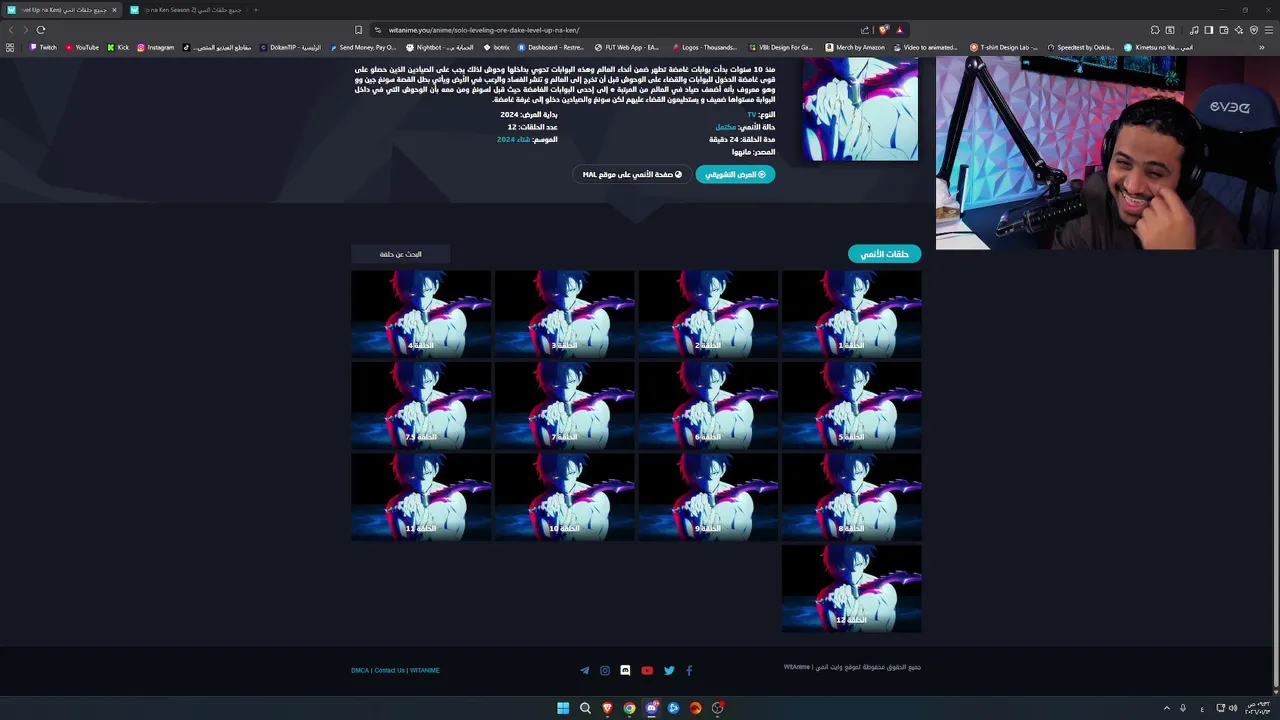Click the browser reload icon
Viewport: 1280px width, 720px height.
41,29
